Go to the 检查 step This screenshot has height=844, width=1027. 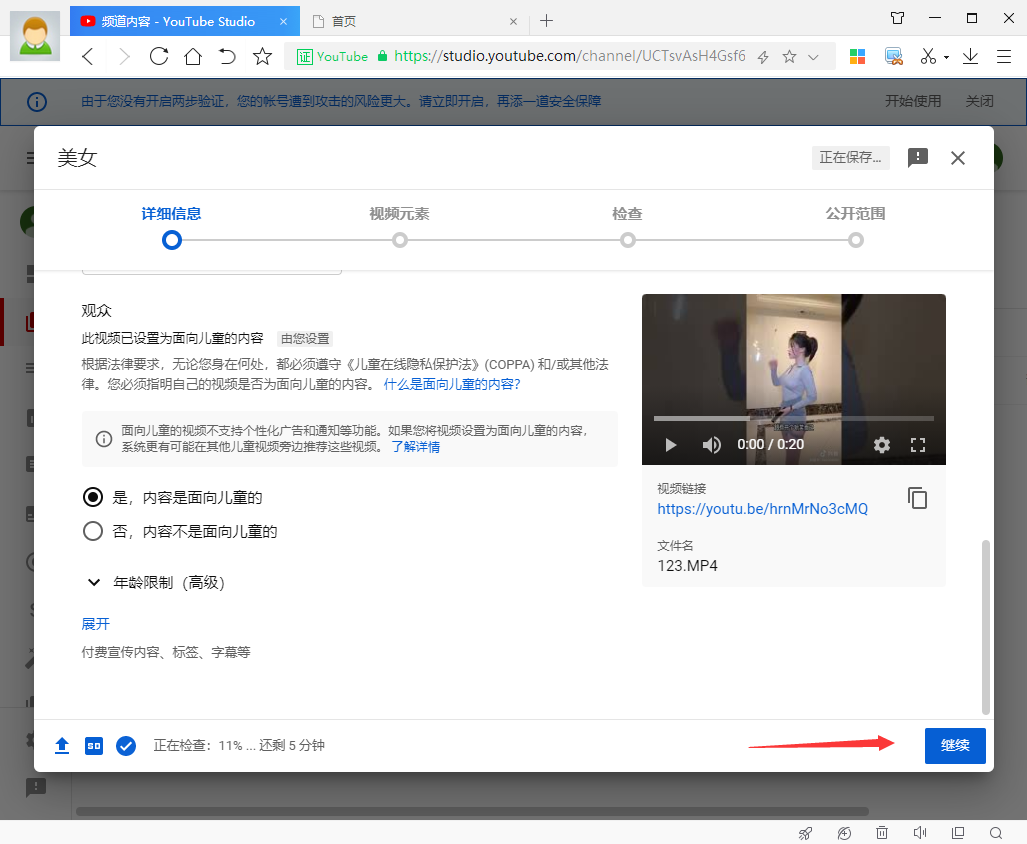(627, 227)
